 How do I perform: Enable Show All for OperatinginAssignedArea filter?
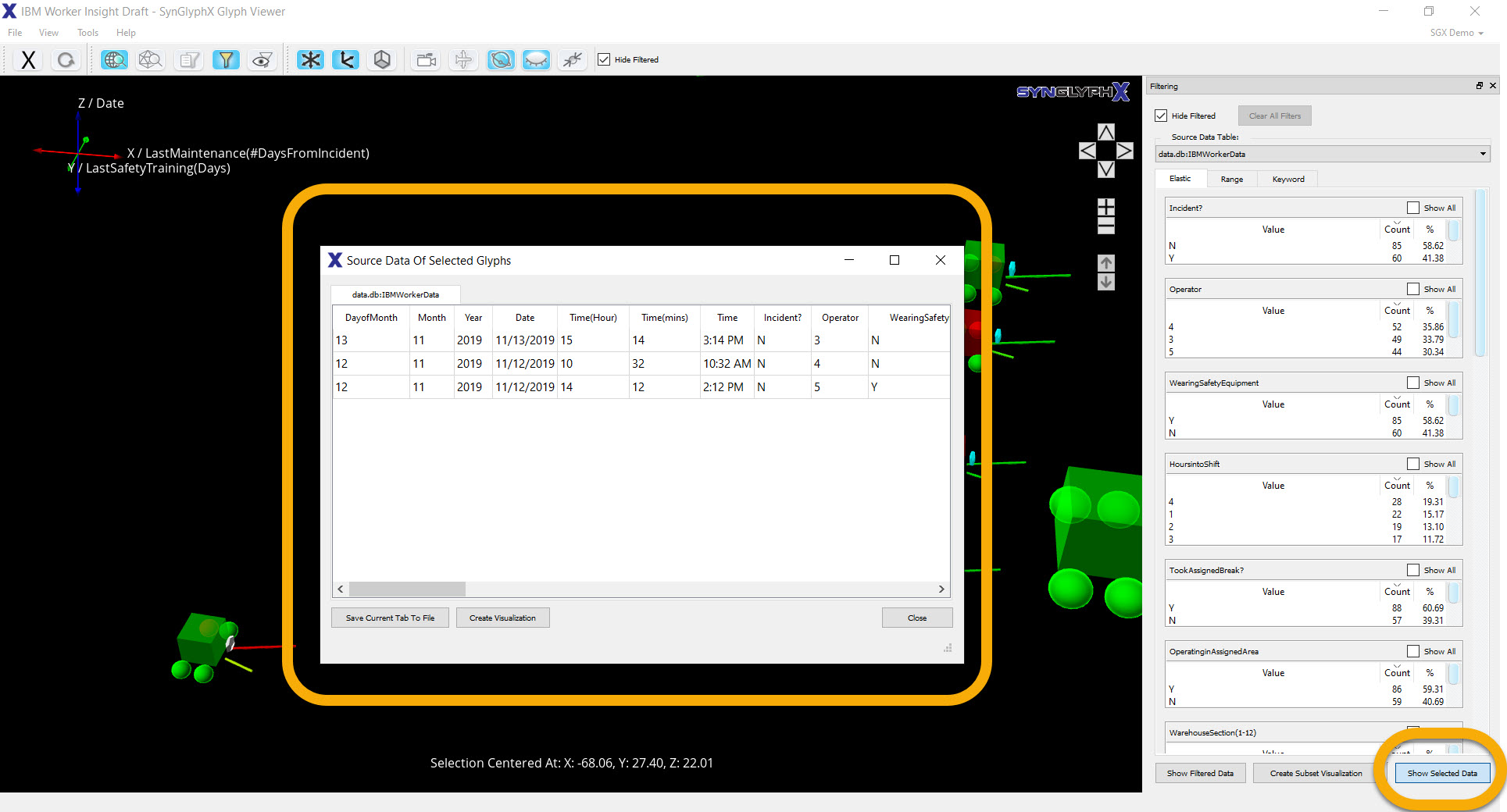pos(1413,651)
